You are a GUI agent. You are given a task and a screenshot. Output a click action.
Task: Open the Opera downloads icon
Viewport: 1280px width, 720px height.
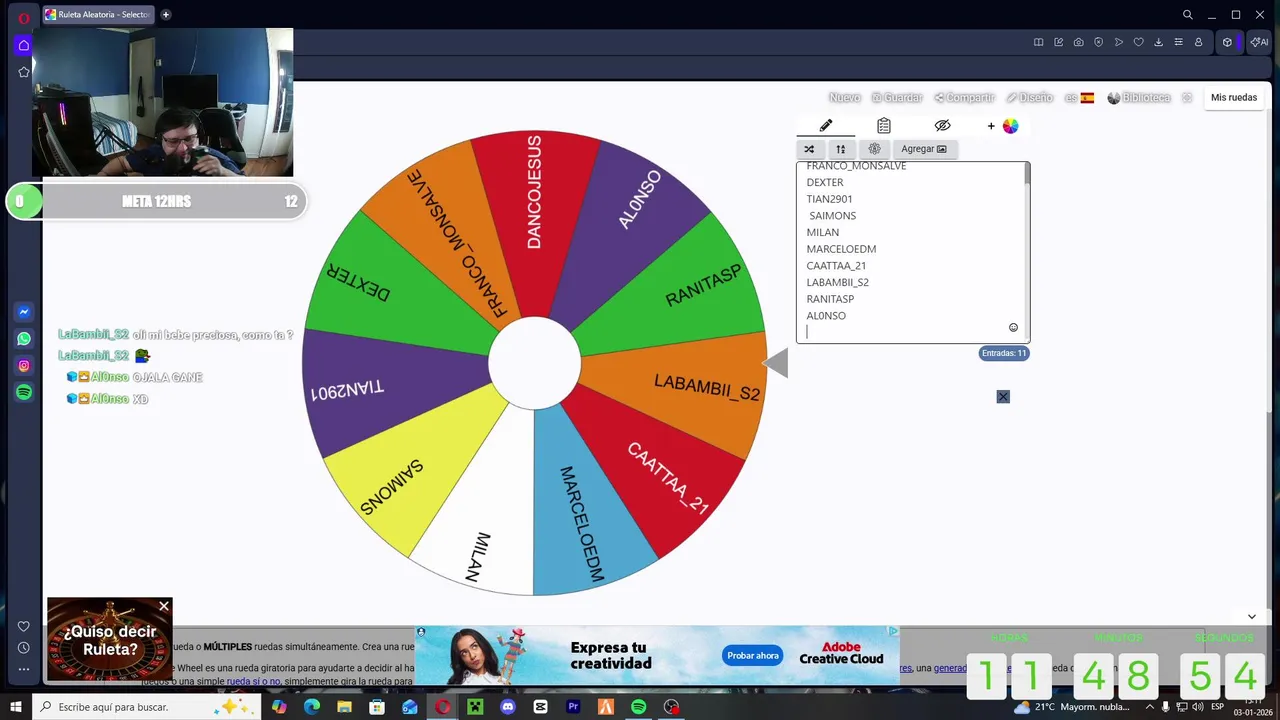1158,42
